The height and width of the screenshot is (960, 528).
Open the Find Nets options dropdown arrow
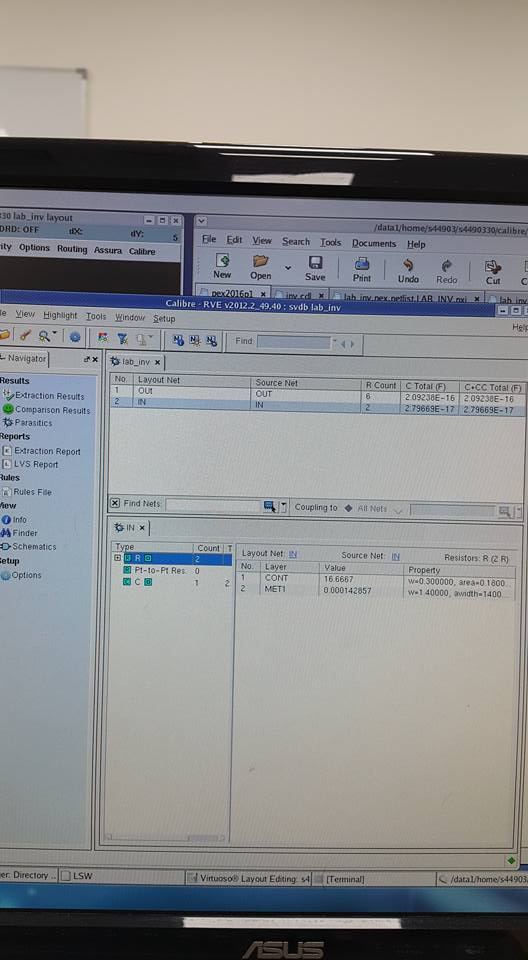283,506
